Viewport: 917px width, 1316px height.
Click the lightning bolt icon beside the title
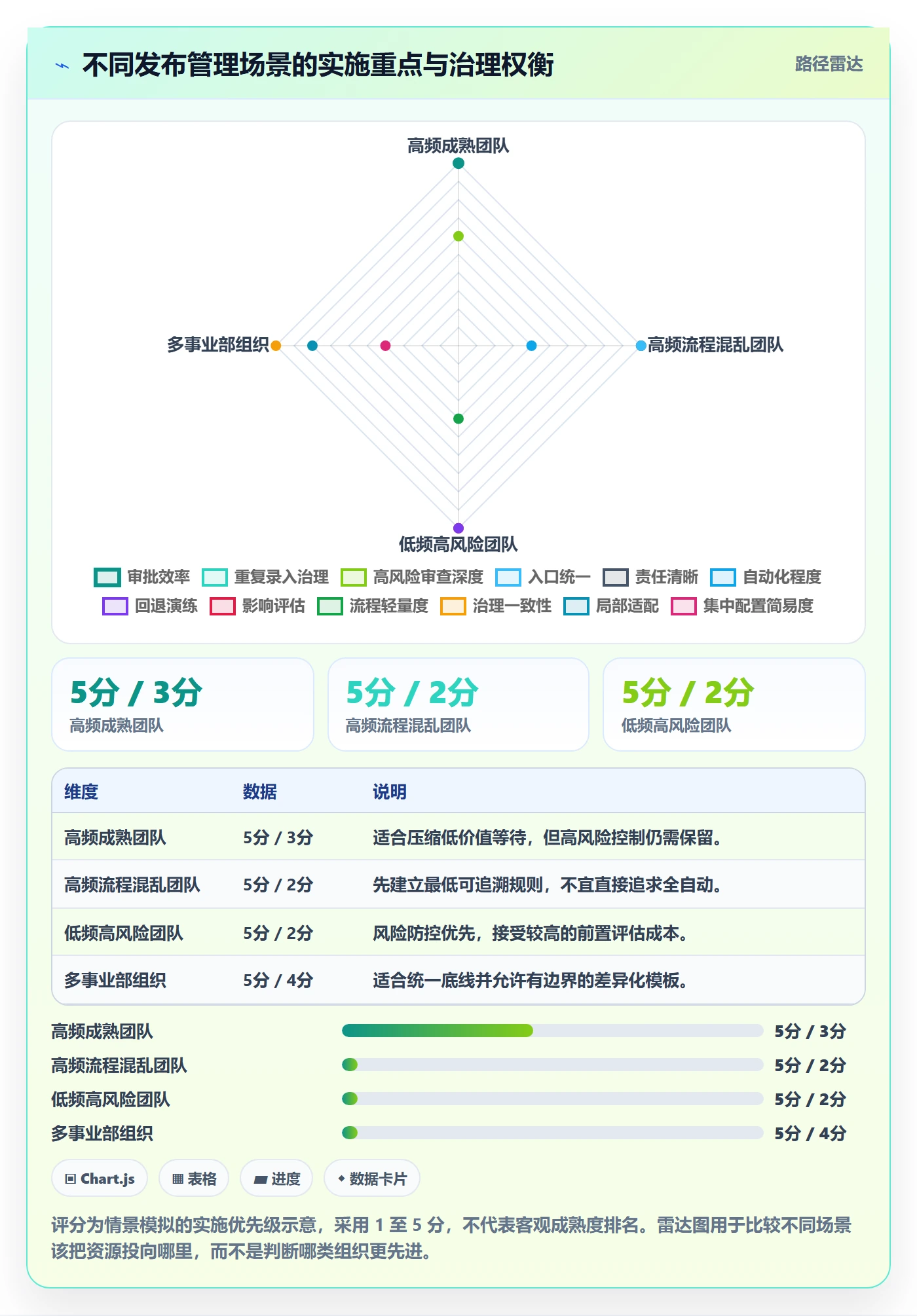point(62,65)
